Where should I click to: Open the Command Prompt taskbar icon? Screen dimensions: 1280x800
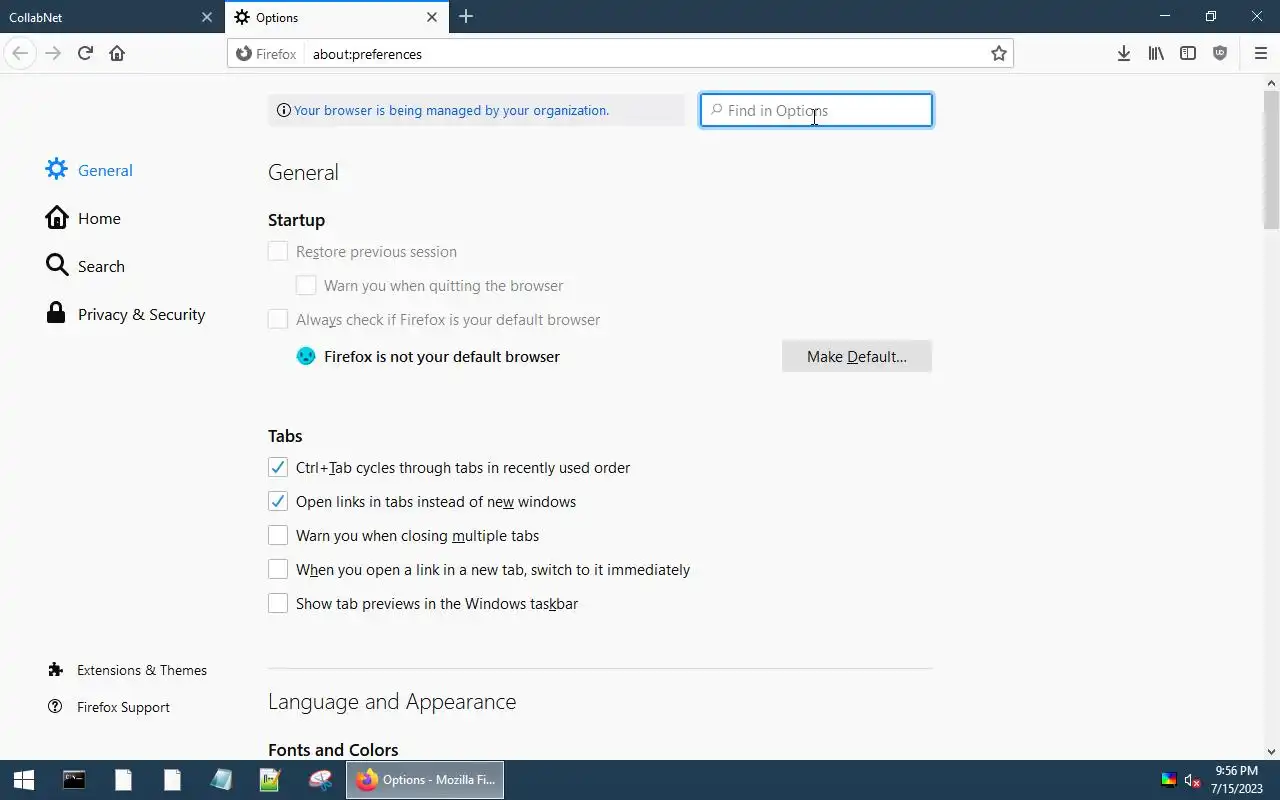[74, 780]
